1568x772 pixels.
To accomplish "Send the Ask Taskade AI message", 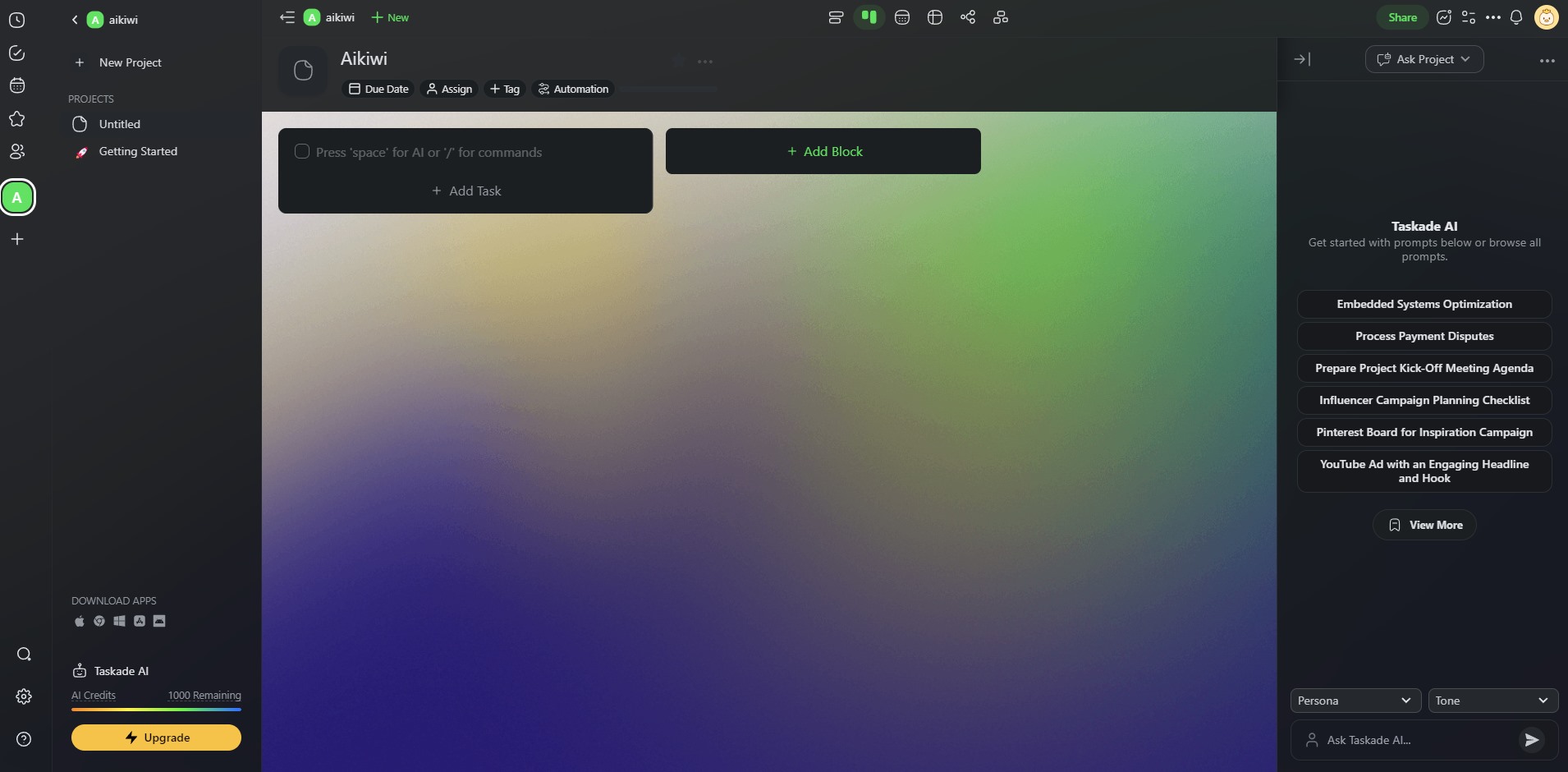I will click(x=1531, y=740).
